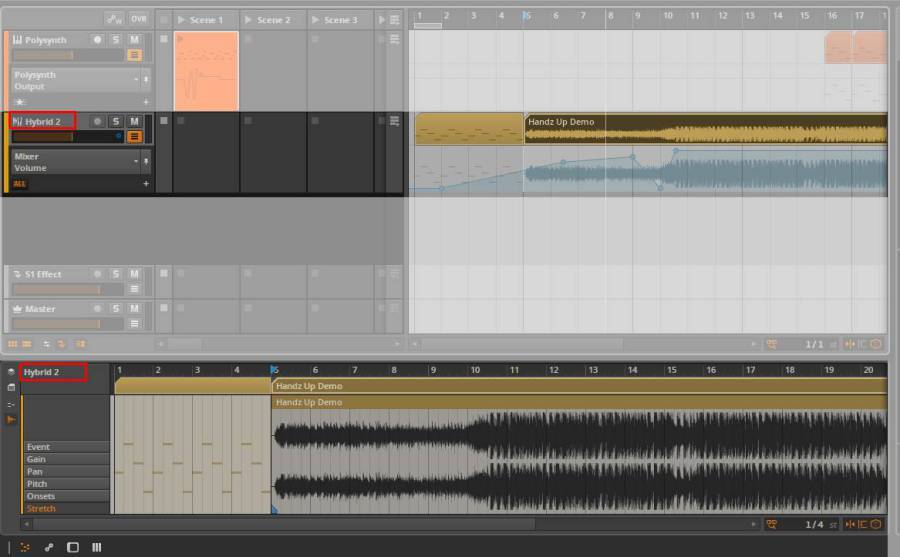This screenshot has height=557, width=900.
Task: Open Mixer Volume parameter dropdown
Action: (136, 162)
